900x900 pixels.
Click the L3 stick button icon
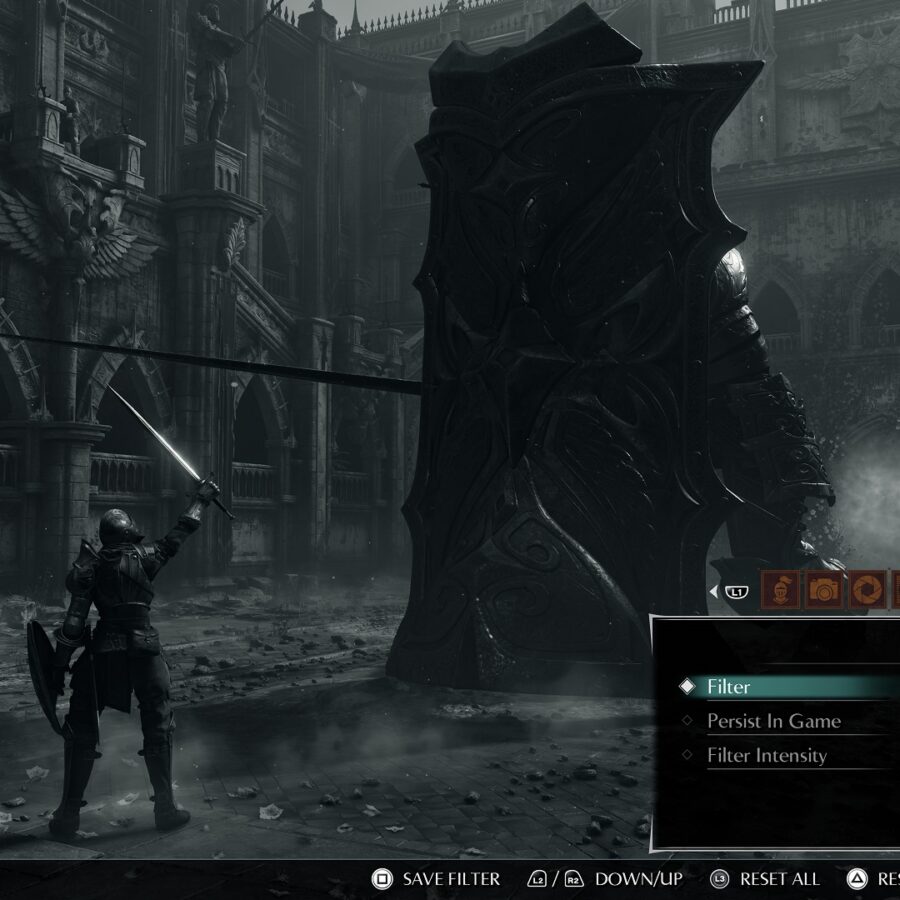[719, 879]
